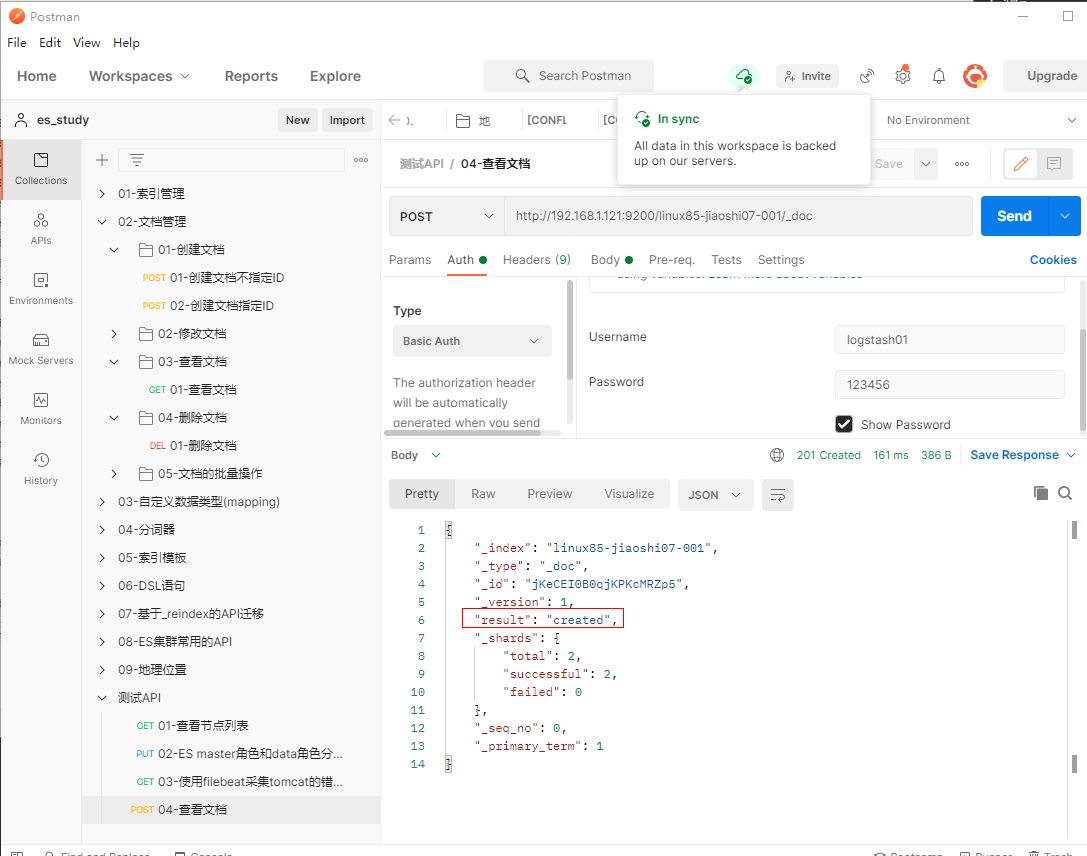Open the Basic Auth type dropdown
Viewport: 1087px width, 856px height.
(471, 341)
